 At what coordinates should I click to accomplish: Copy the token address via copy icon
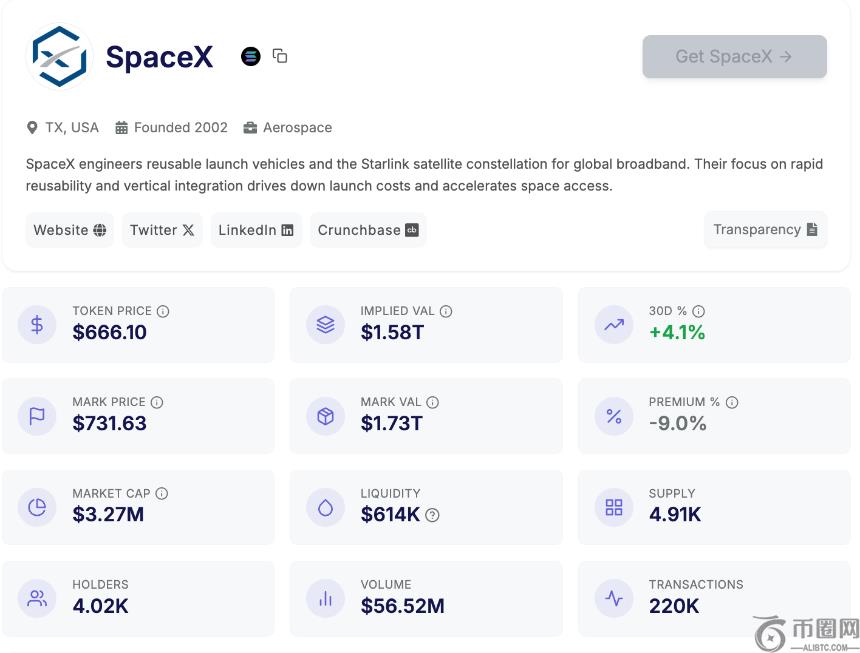tap(280, 56)
